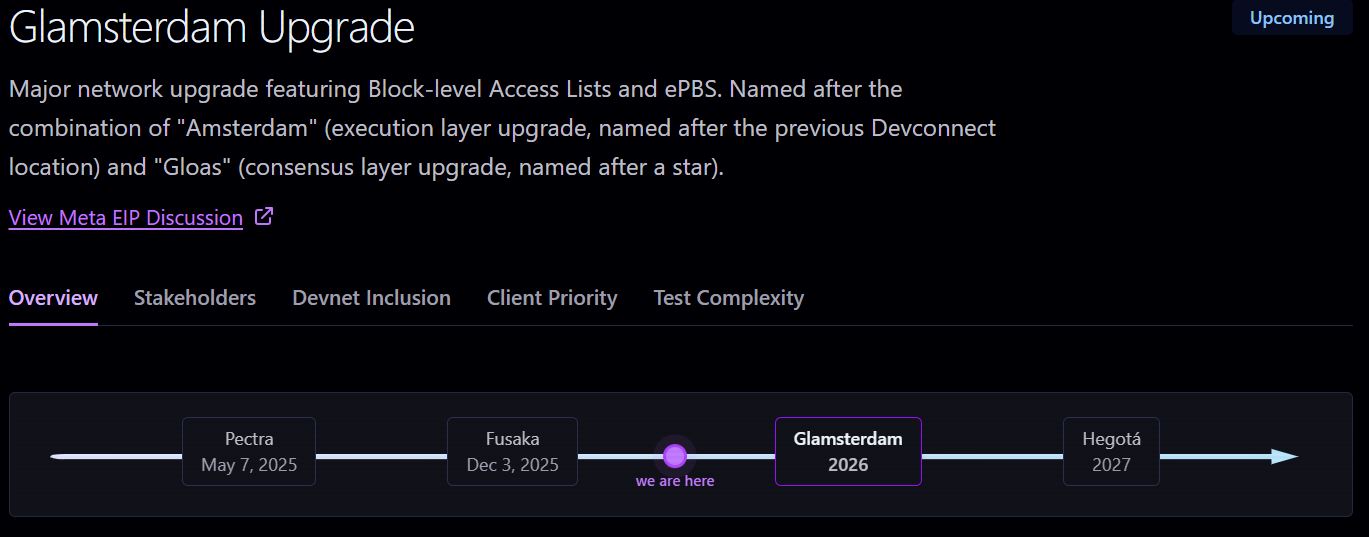1369x537 pixels.
Task: Click the external link icon beside Meta EIP Discussion
Action: [x=264, y=216]
